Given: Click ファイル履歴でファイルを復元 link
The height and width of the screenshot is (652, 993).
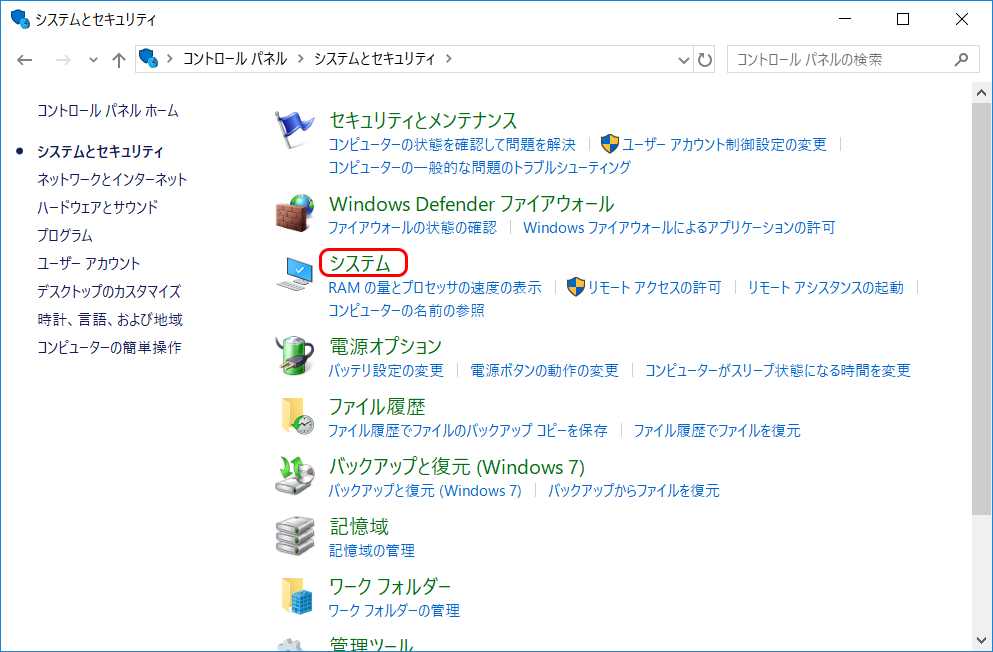Looking at the screenshot, I should 717,431.
